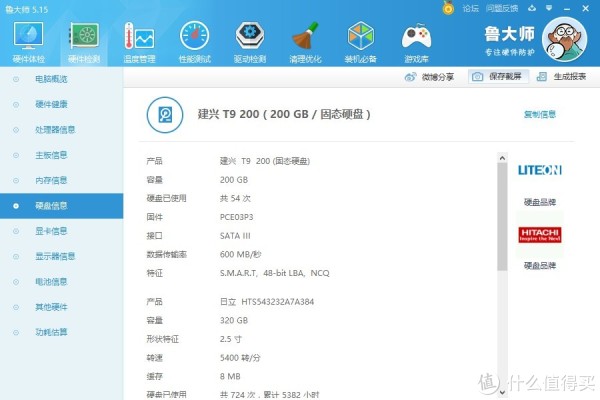Click the firmware value PCE03P3

(236, 217)
